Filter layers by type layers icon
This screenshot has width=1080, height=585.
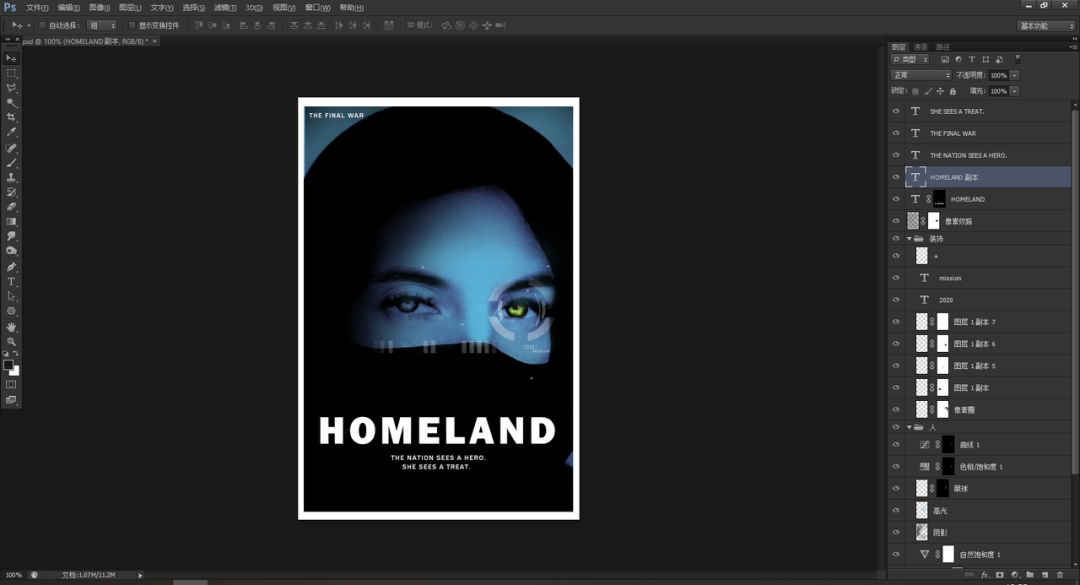click(x=972, y=60)
